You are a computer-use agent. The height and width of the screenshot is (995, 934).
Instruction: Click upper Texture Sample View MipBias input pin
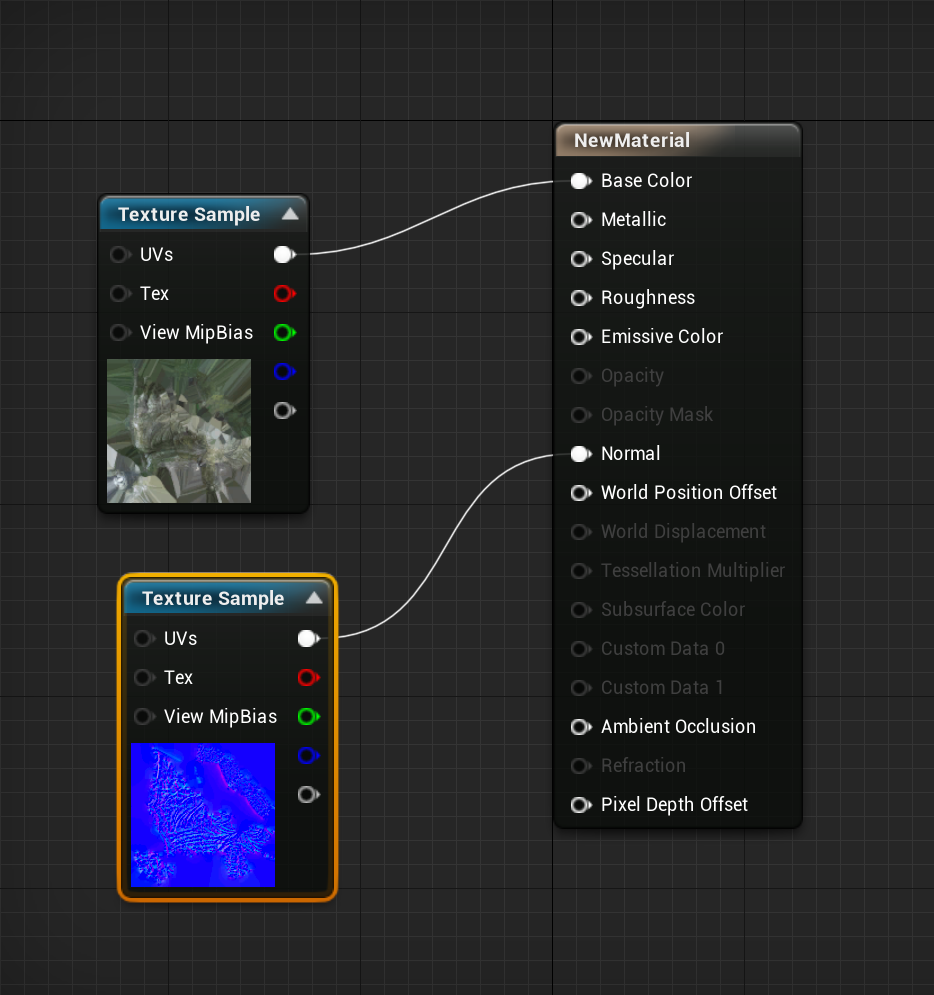pos(120,333)
